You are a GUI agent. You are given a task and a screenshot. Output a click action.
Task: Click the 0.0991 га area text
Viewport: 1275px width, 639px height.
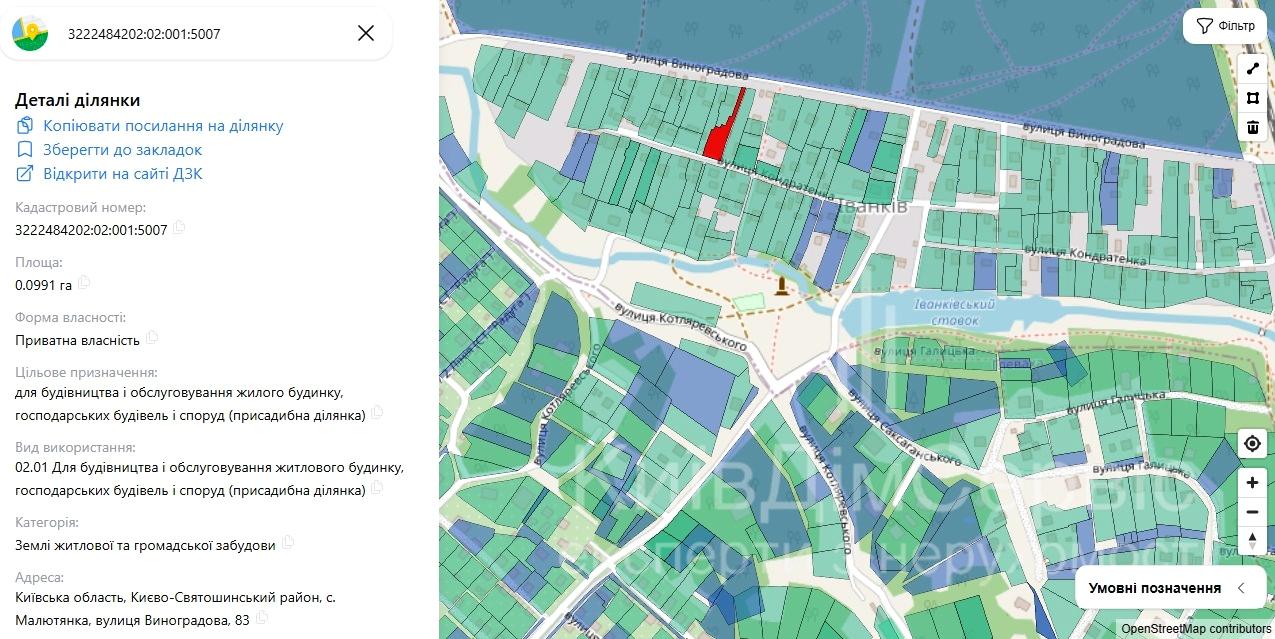tap(44, 284)
